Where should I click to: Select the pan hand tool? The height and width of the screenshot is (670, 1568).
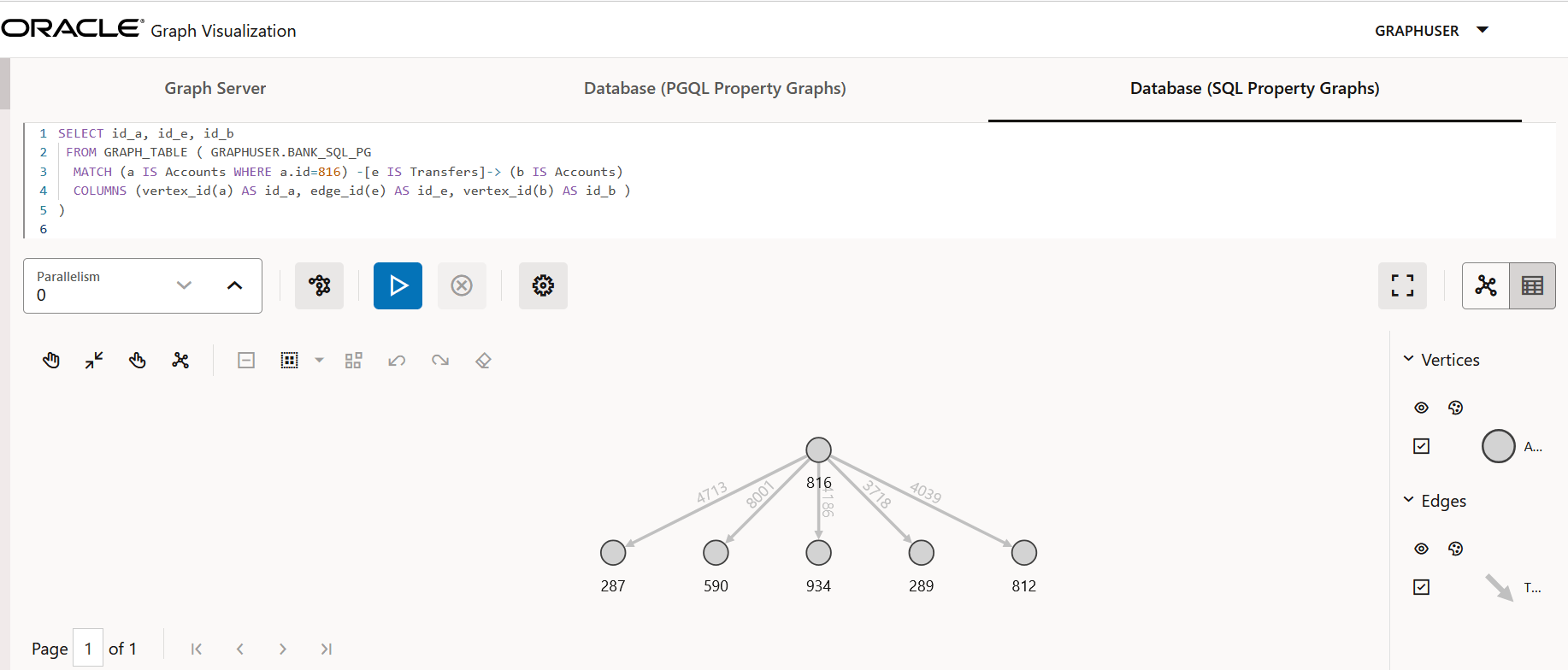[51, 361]
